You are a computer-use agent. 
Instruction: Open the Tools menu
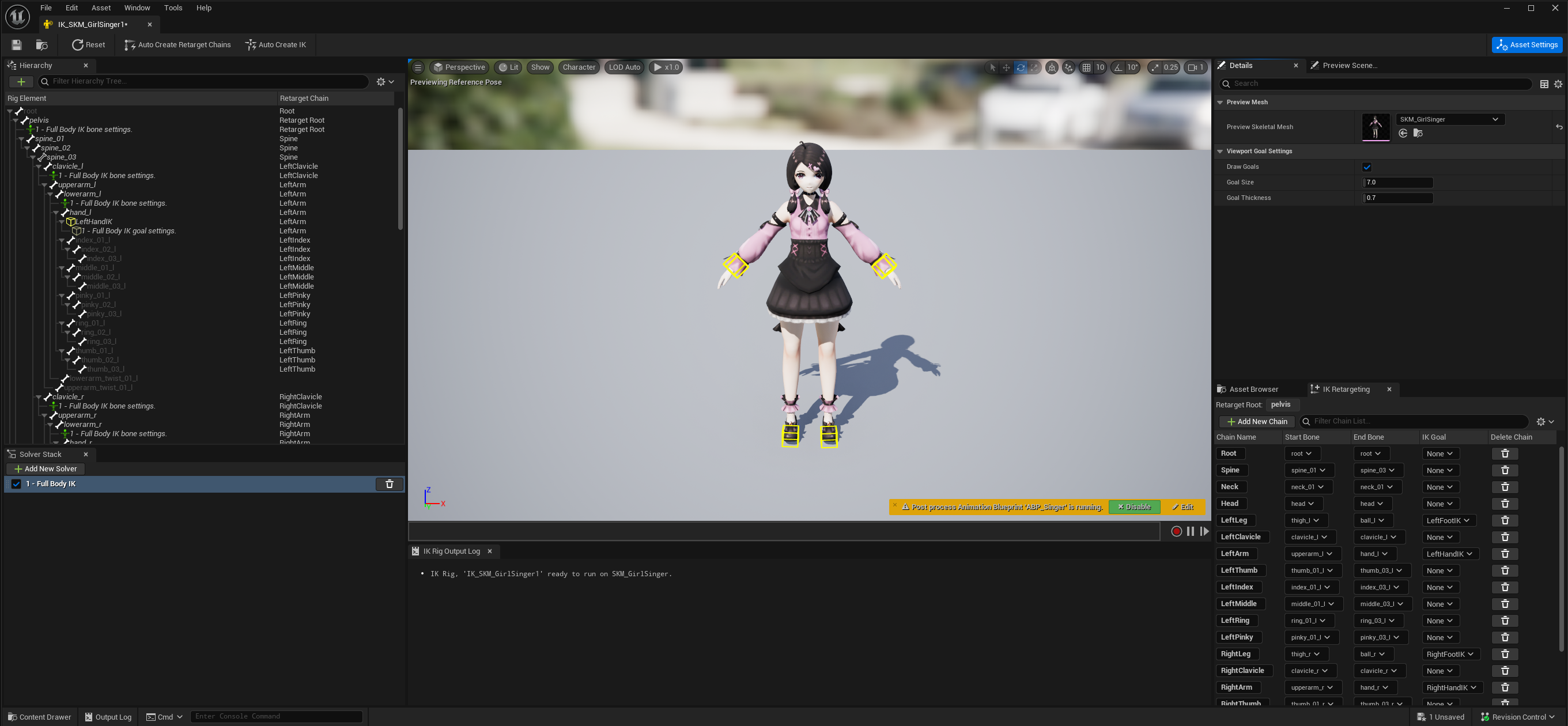[173, 8]
